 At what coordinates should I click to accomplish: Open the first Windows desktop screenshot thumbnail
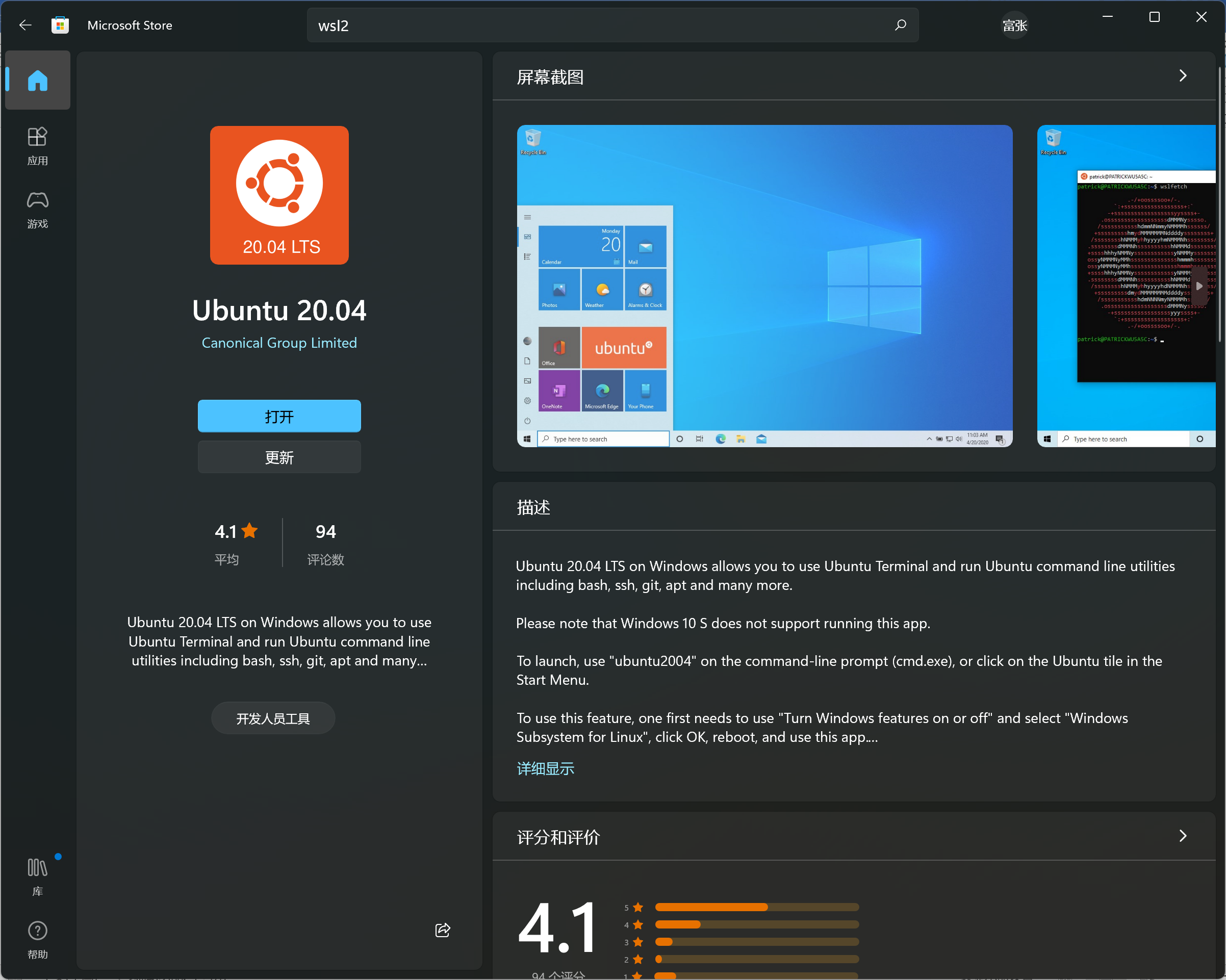tap(764, 286)
